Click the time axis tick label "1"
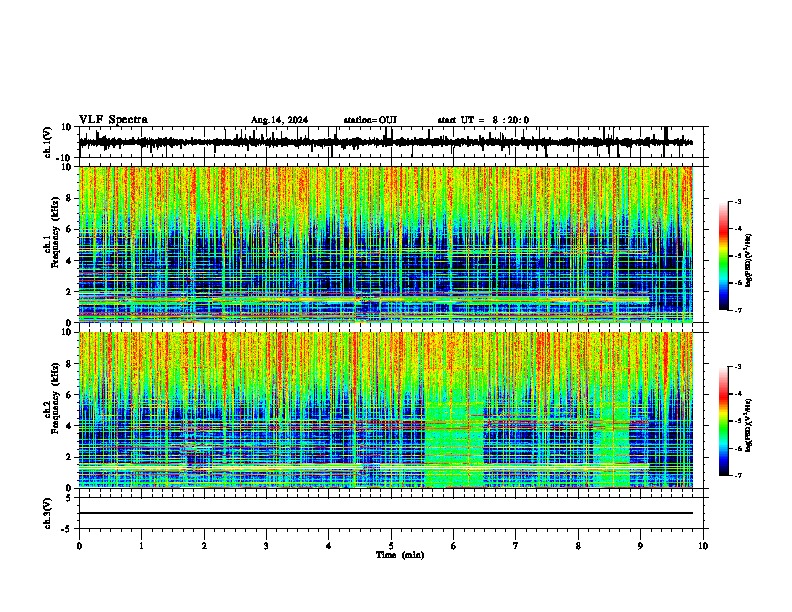This screenshot has height=612, width=792. point(141,546)
